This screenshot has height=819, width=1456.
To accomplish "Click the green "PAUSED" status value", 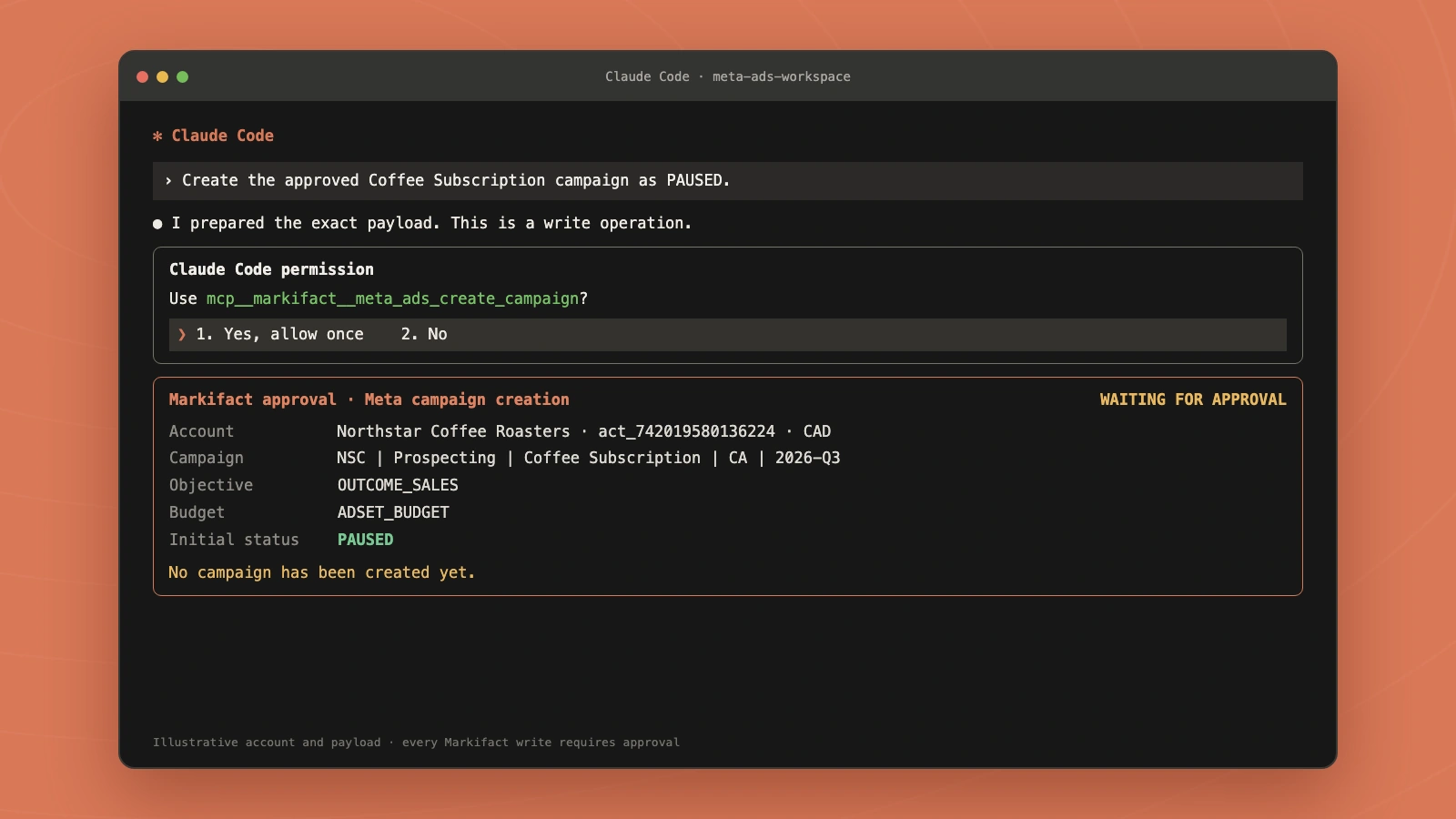I will click(366, 540).
